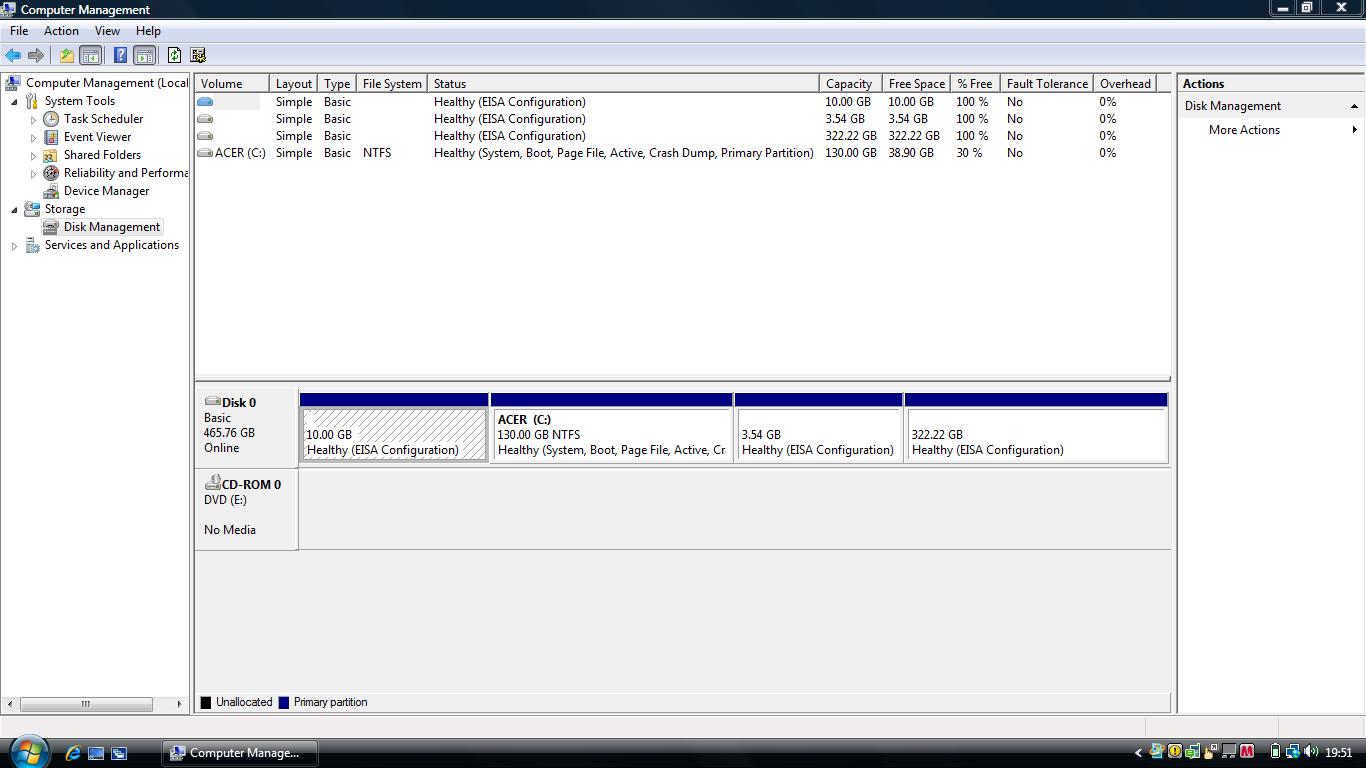This screenshot has width=1366, height=768.
Task: Sort by the Capacity column header
Action: (849, 84)
